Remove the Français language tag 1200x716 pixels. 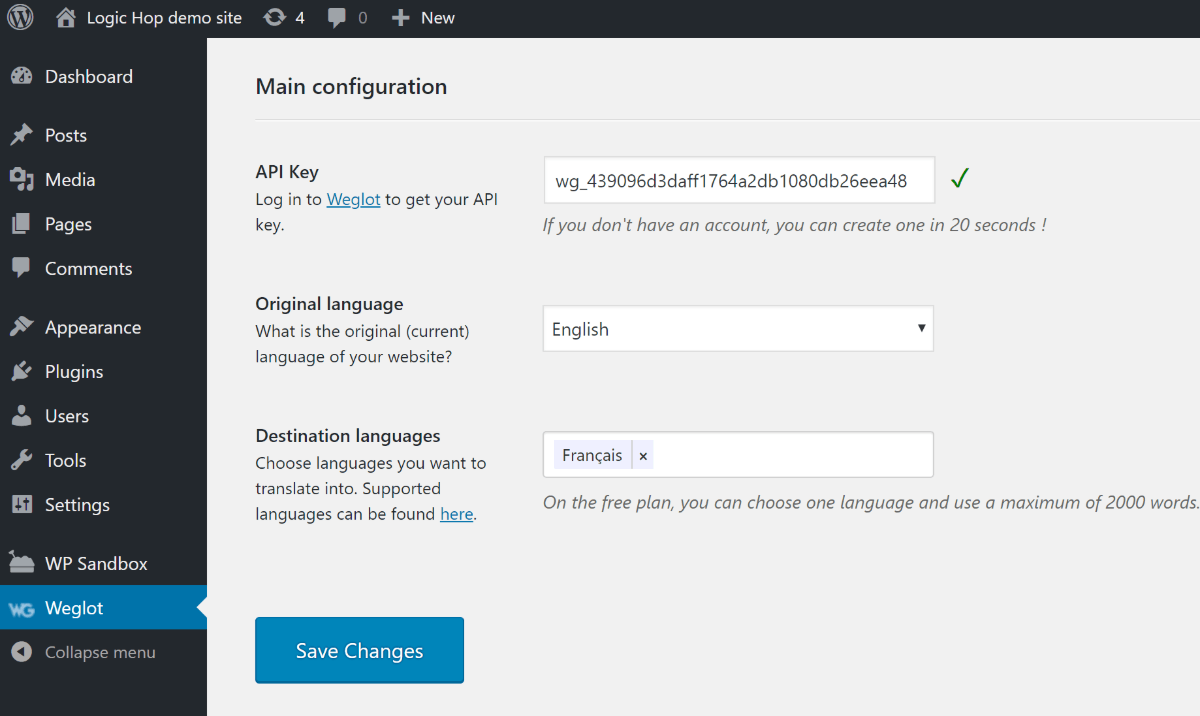point(643,456)
